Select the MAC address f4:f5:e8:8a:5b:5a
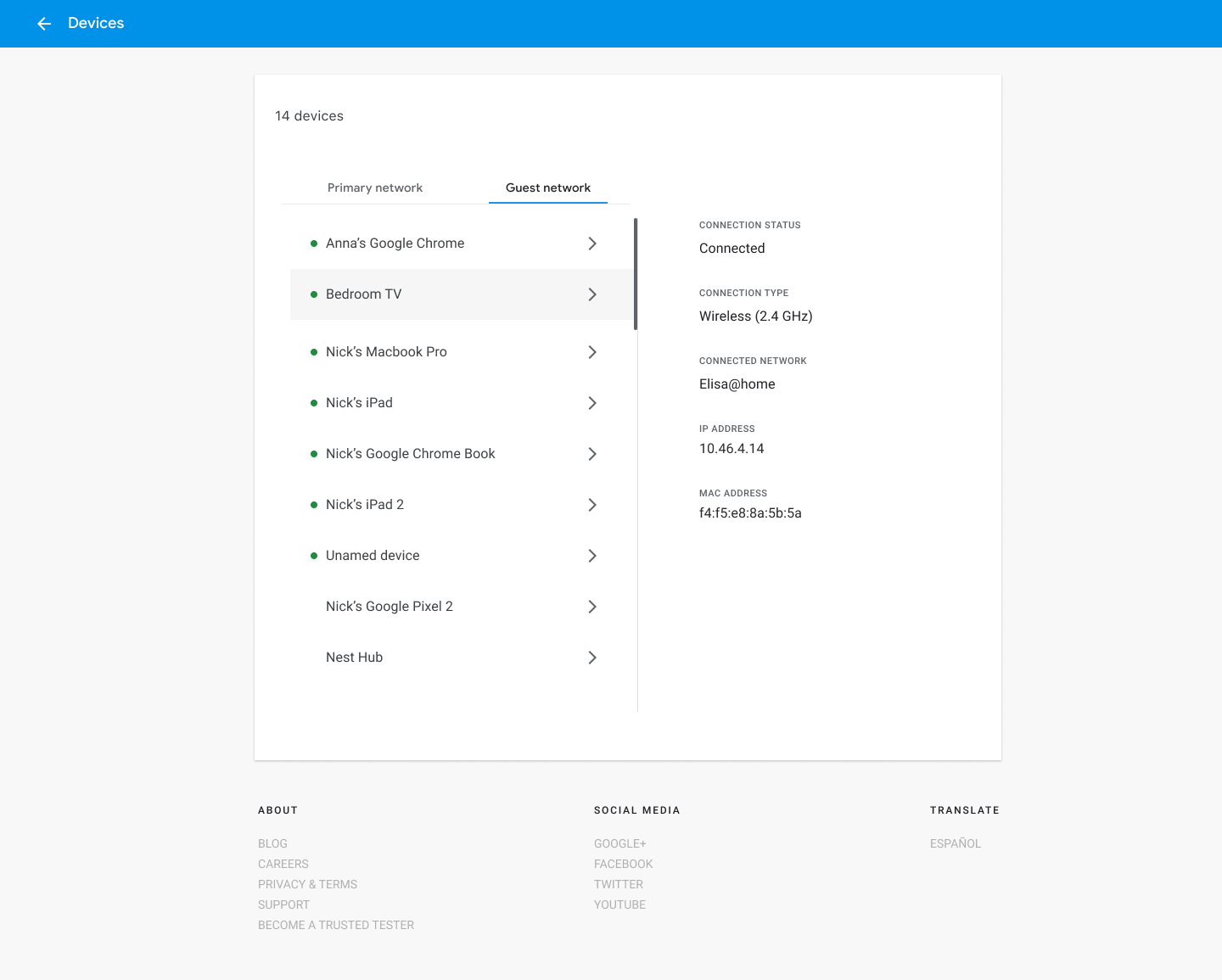The image size is (1222, 980). pyautogui.click(x=750, y=513)
